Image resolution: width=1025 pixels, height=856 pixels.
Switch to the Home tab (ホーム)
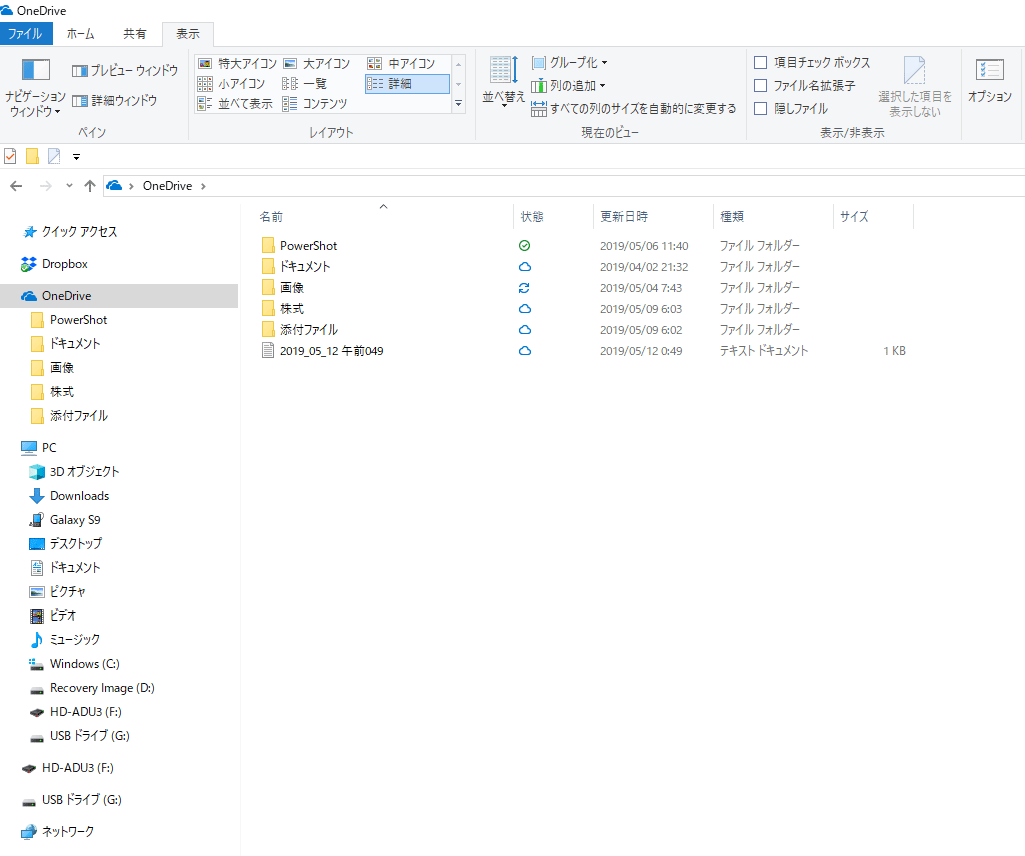(x=80, y=34)
